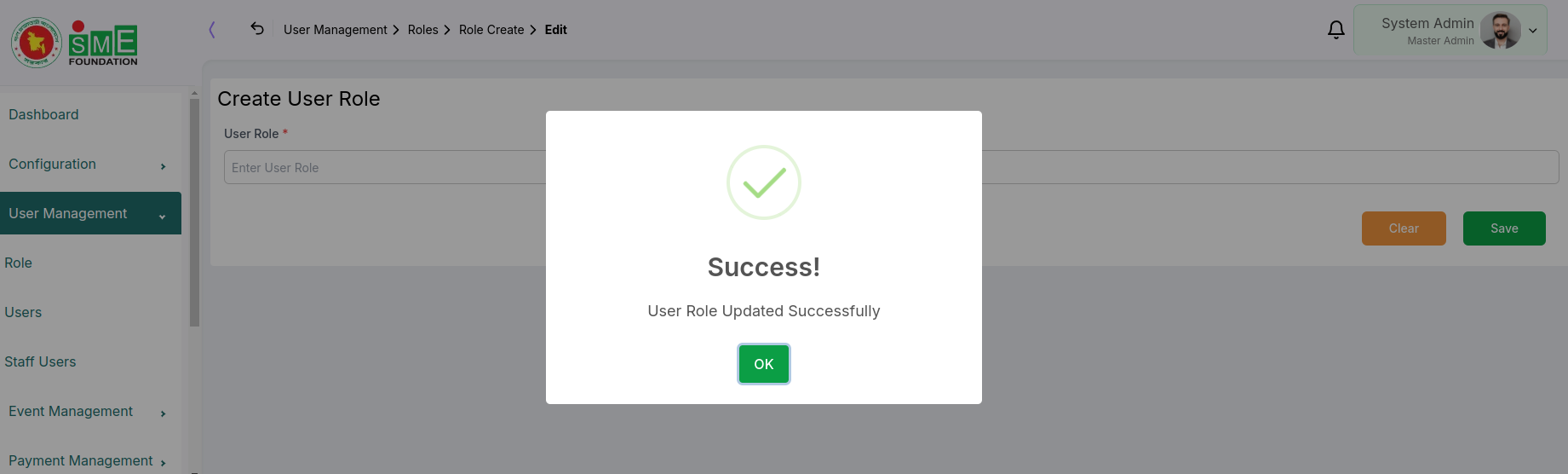Click the notification bell icon
Screen dimensions: 1568x474
point(1335,30)
